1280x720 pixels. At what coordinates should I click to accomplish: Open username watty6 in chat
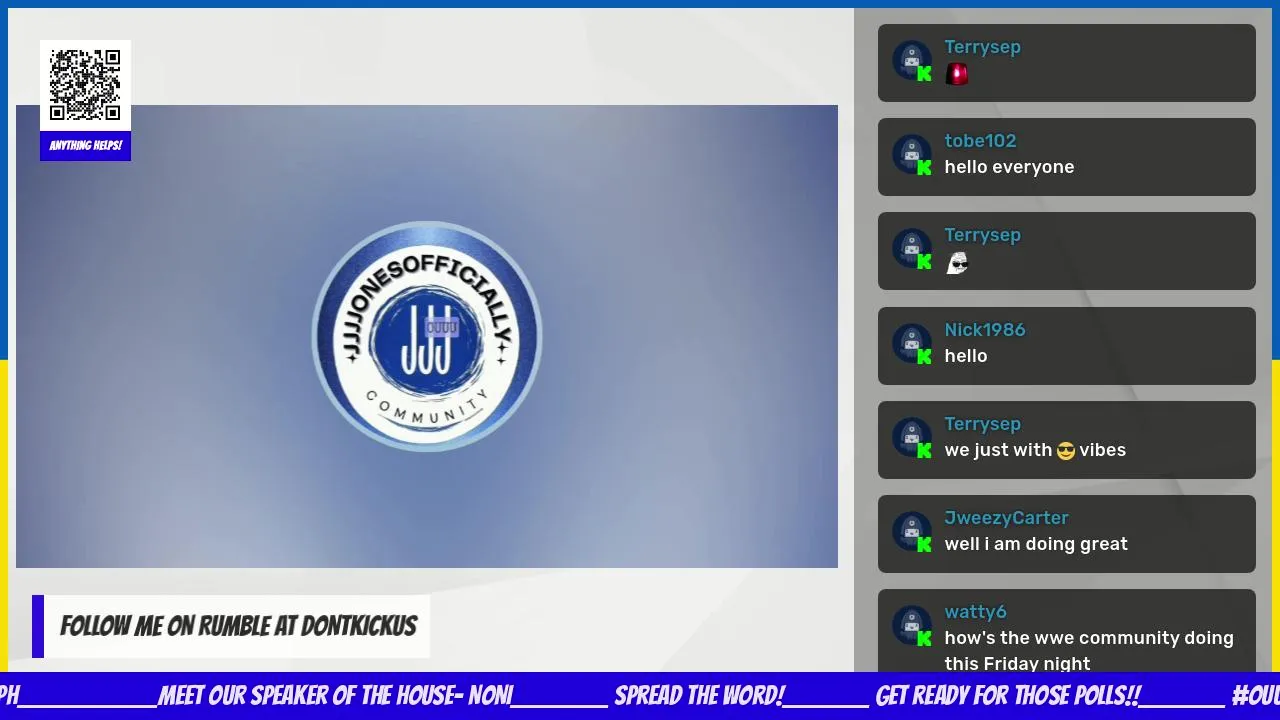(975, 612)
